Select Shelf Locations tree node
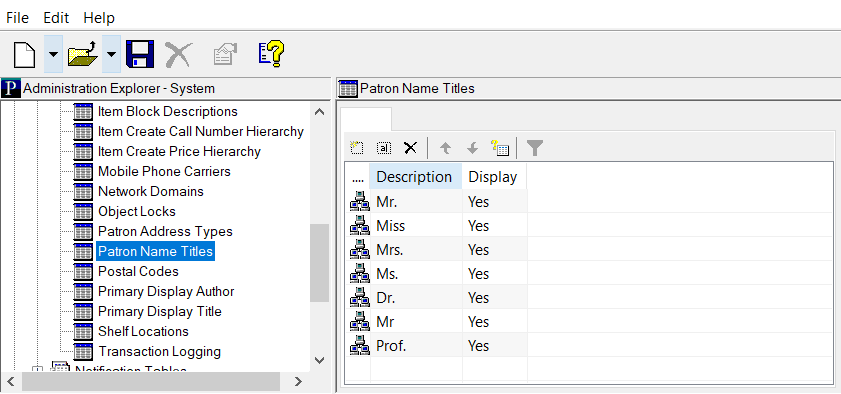This screenshot has width=841, height=394. [143, 332]
